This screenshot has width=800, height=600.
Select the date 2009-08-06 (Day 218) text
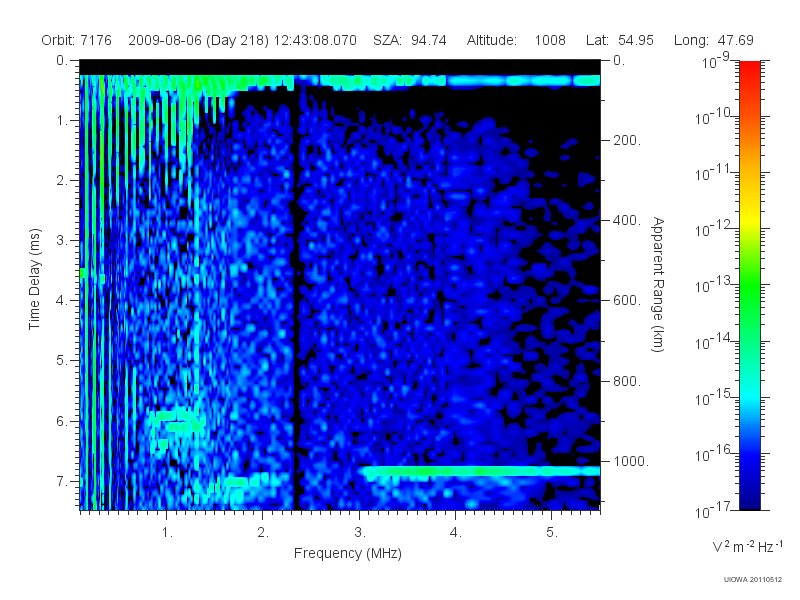pos(198,40)
